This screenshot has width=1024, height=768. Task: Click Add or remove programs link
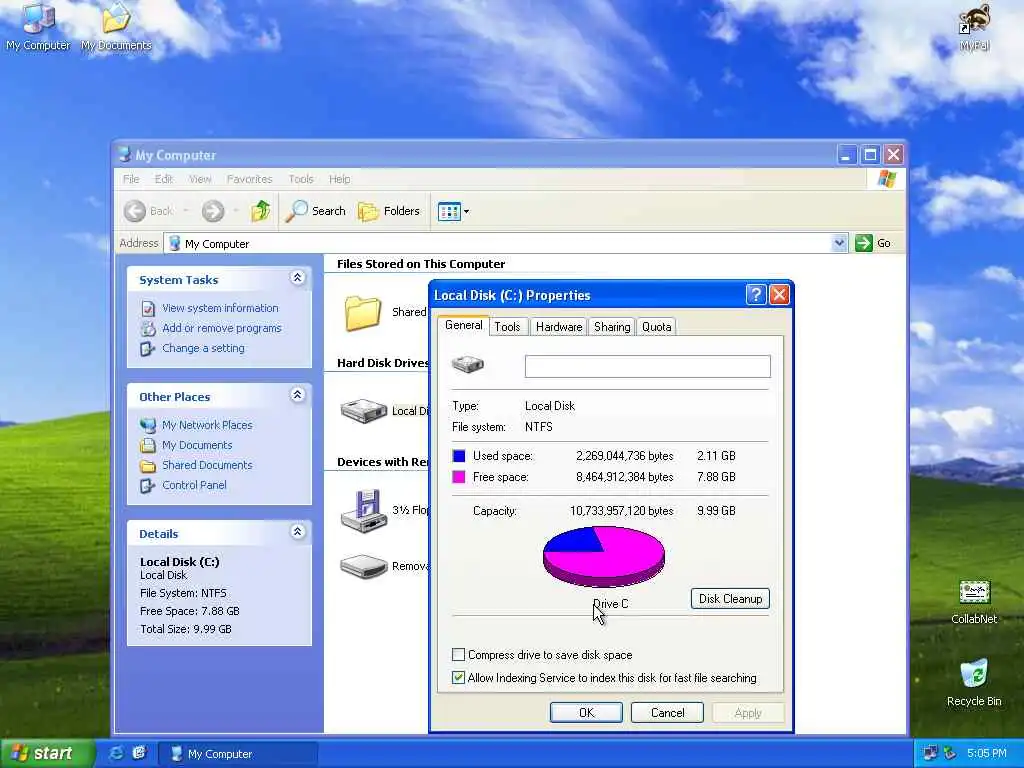pyautogui.click(x=221, y=328)
